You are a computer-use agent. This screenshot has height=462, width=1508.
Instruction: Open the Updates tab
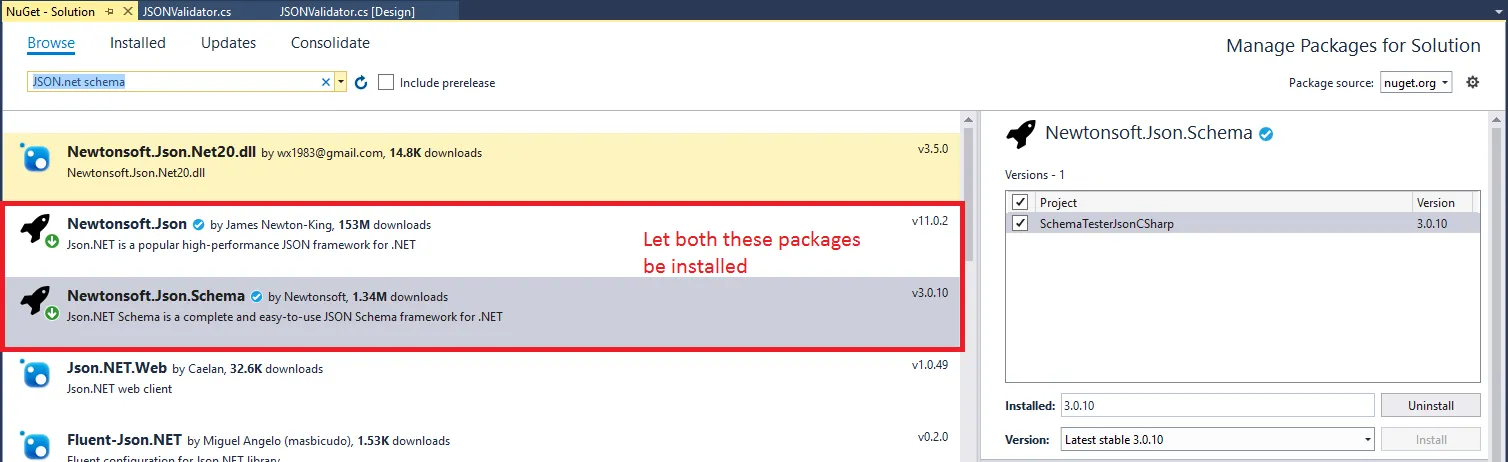tap(228, 43)
